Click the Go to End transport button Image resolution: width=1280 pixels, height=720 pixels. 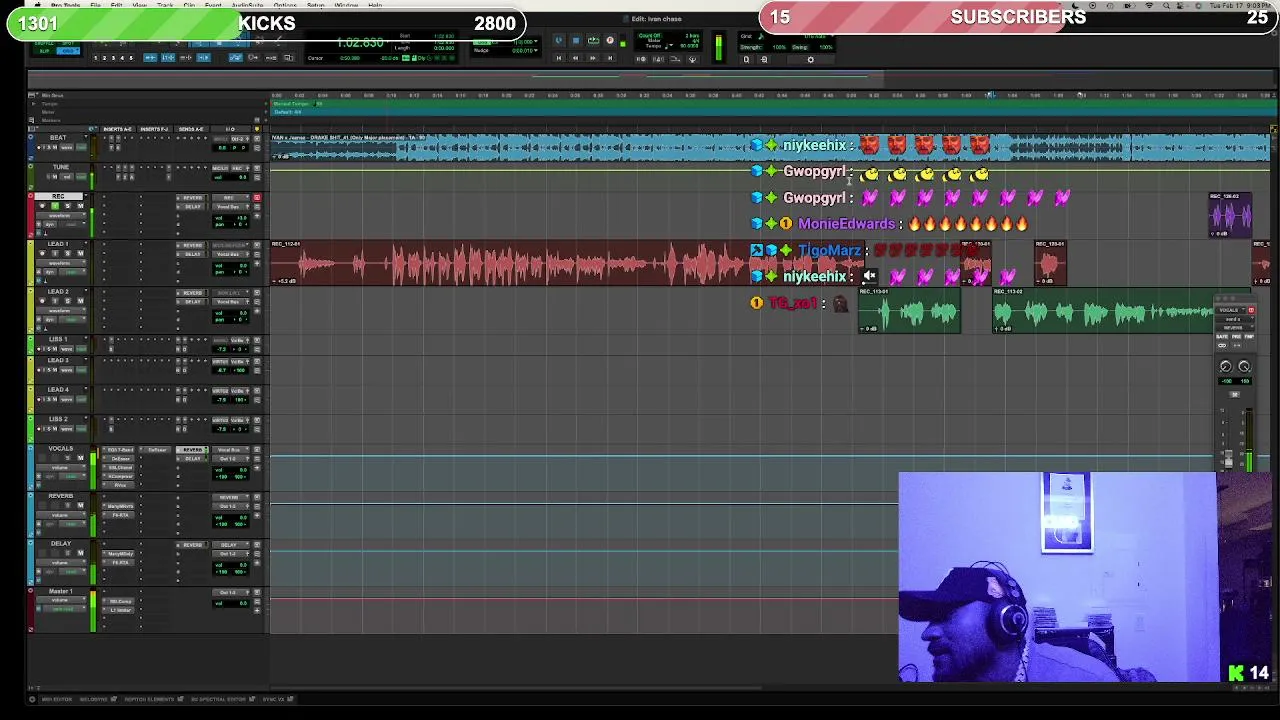610,58
